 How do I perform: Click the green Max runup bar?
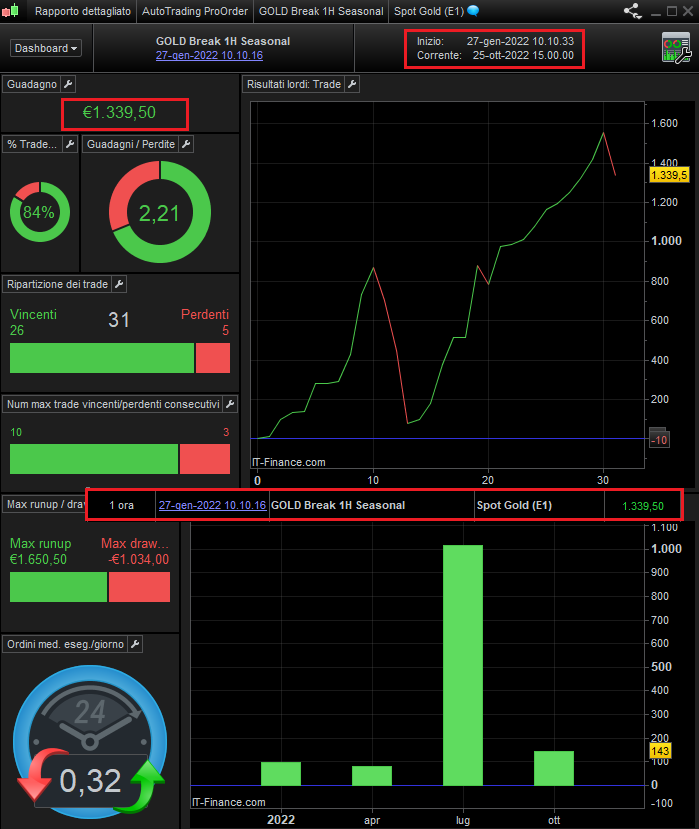coord(58,587)
